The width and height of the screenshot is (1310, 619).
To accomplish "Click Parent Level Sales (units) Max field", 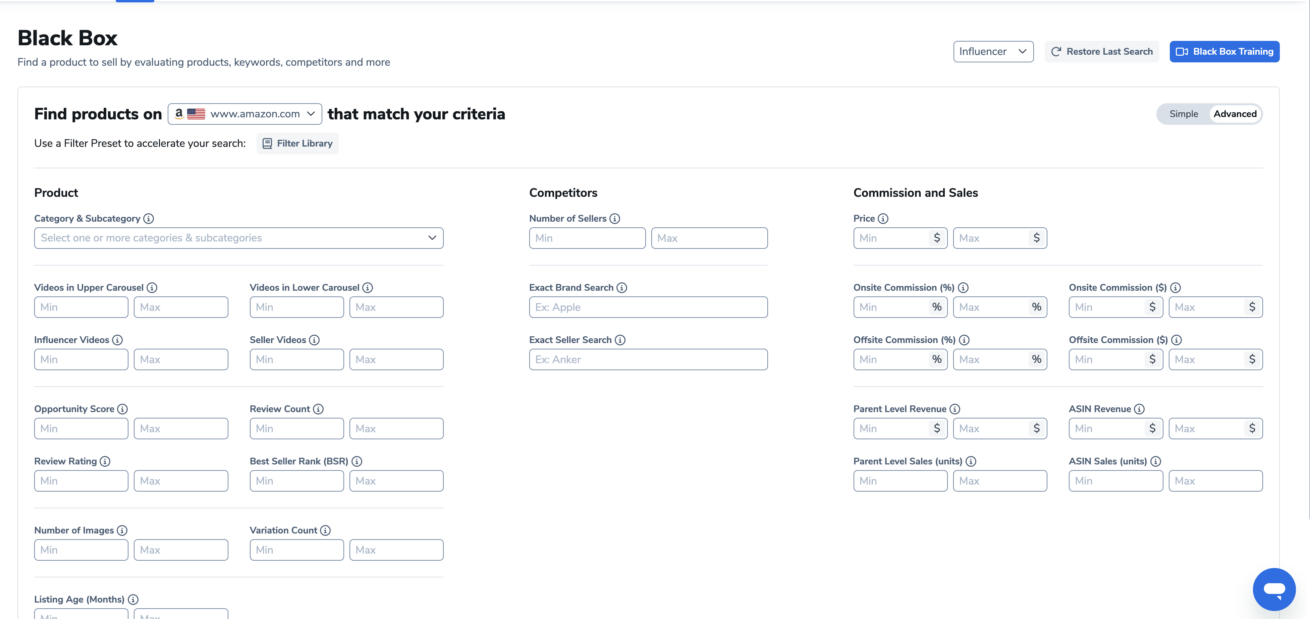I will point(1000,481).
